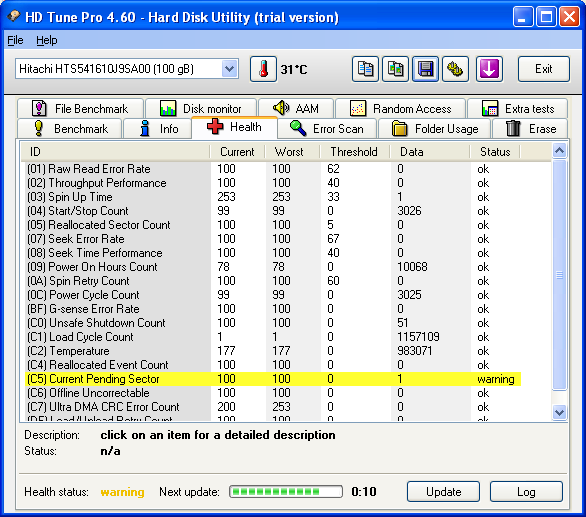
Task: Click the 0:10 countdown timer text
Action: click(x=364, y=492)
